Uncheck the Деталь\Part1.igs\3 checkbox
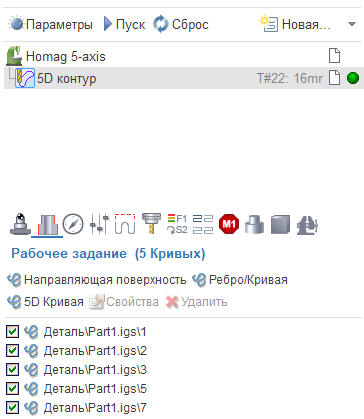Screen dimensions: 364x419 click(12, 369)
